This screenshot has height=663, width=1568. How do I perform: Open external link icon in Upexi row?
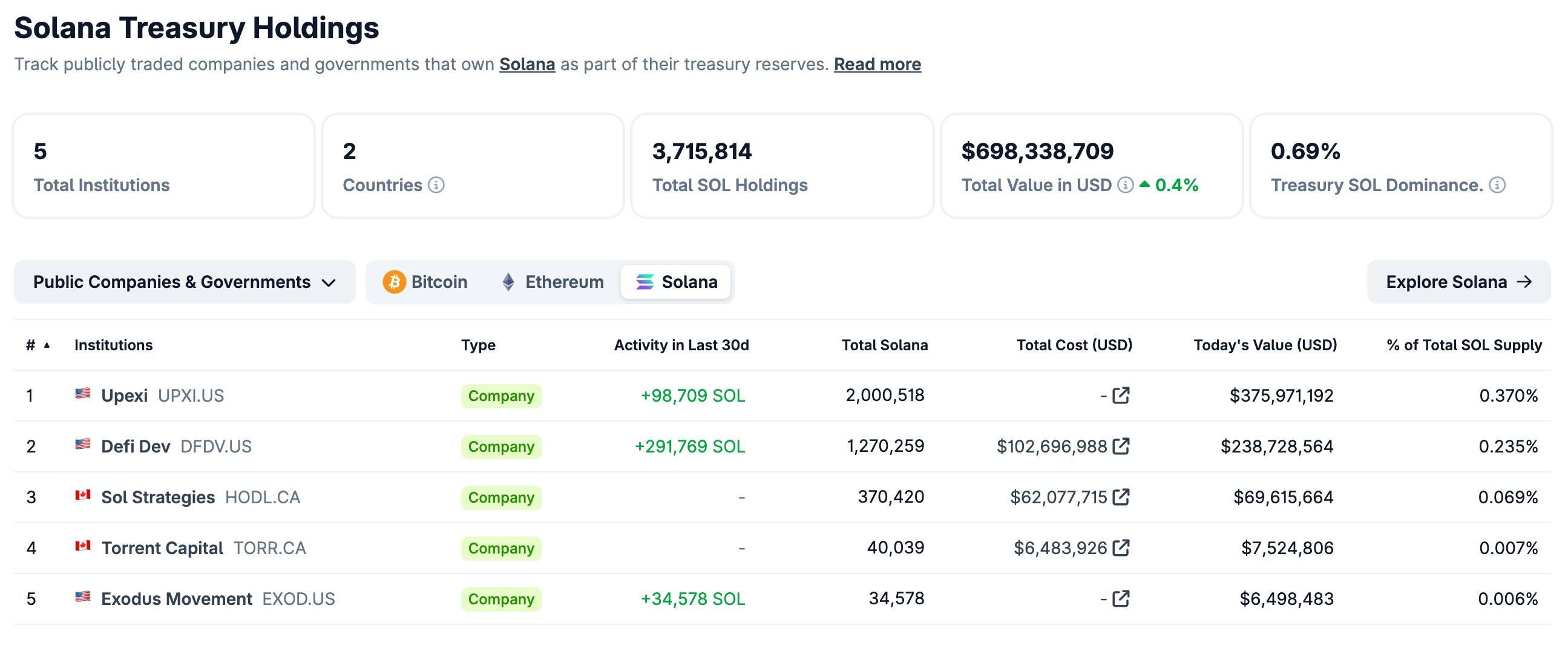coord(1121,396)
